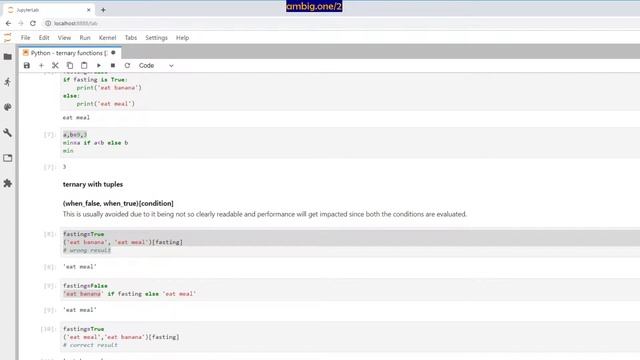Open the Kernel menu
The image size is (640, 360).
point(107,38)
